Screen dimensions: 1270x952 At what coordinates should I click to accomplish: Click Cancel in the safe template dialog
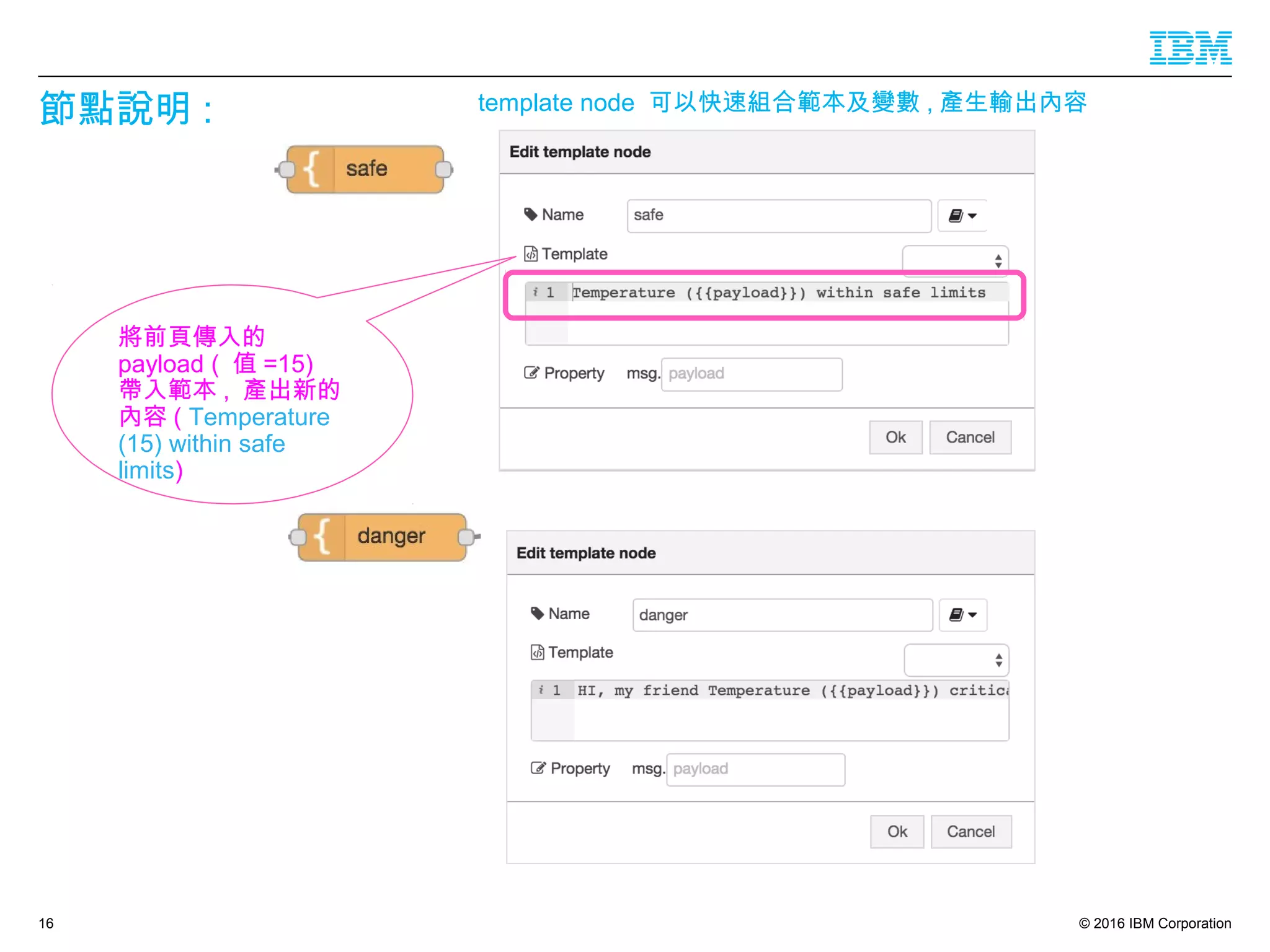point(970,438)
